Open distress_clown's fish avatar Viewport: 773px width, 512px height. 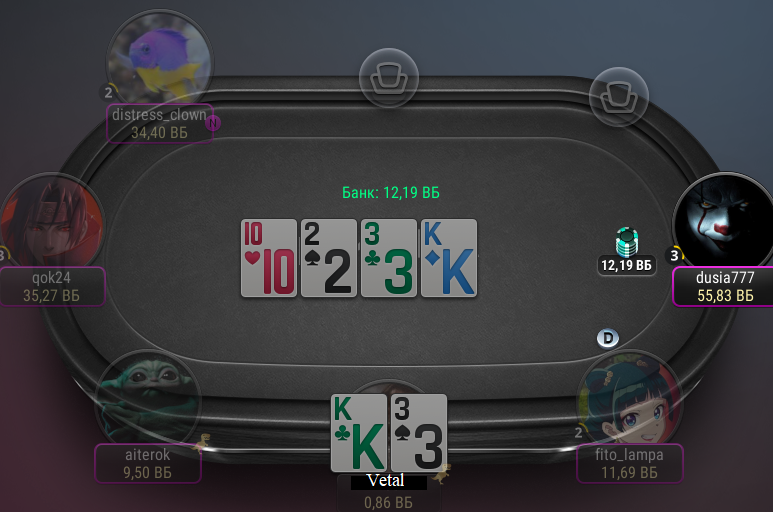pos(160,59)
